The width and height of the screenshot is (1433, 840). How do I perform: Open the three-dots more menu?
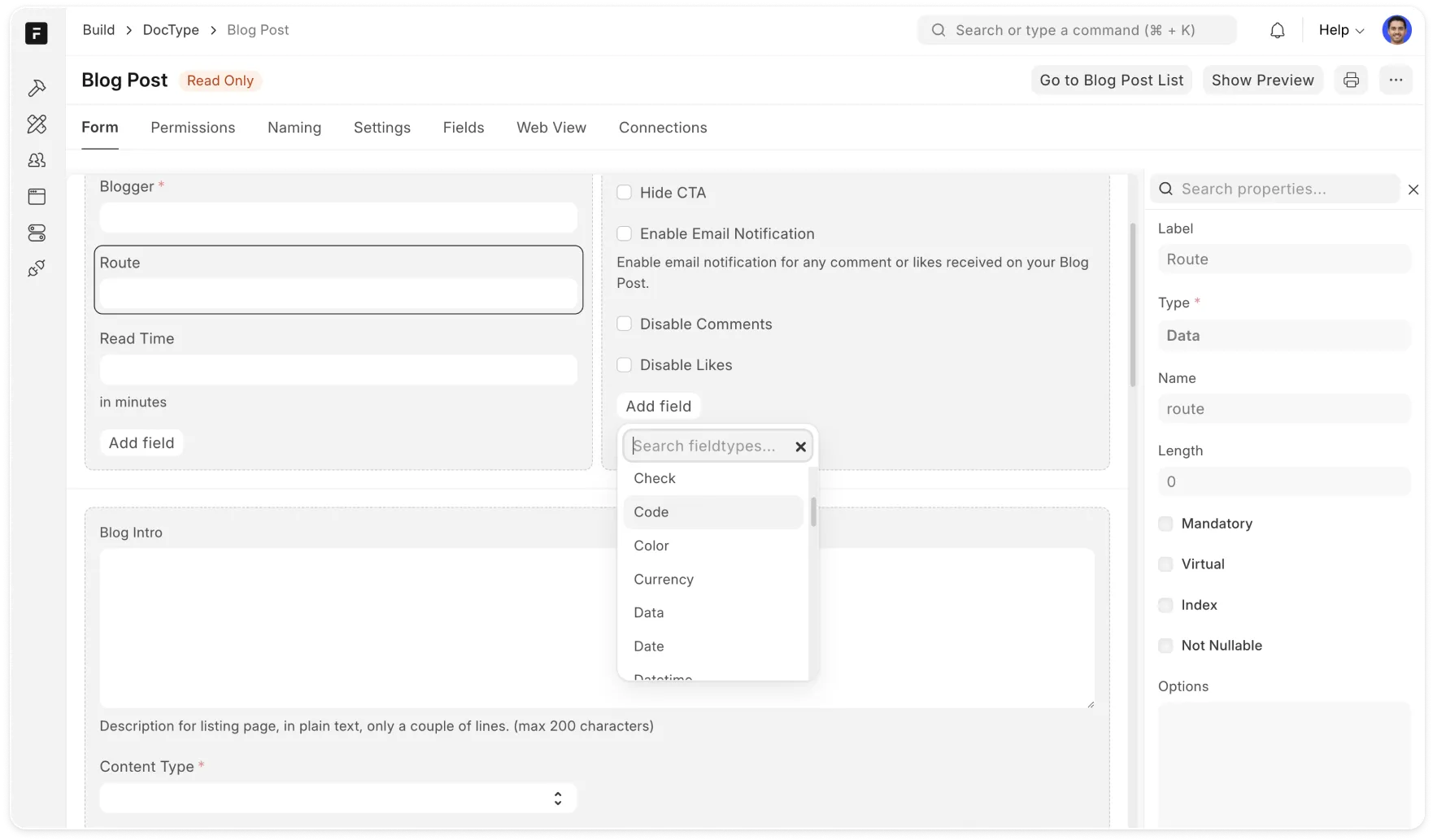tap(1396, 80)
